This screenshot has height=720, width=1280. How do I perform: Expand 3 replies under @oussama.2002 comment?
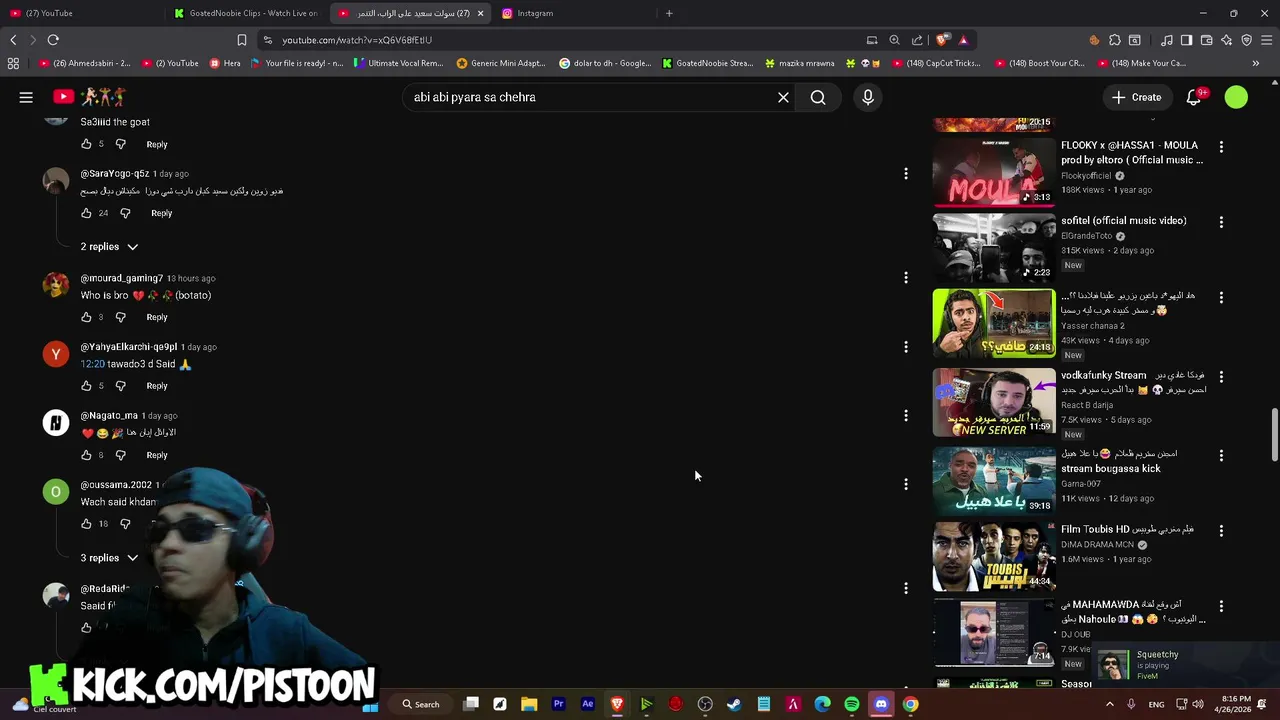(109, 558)
